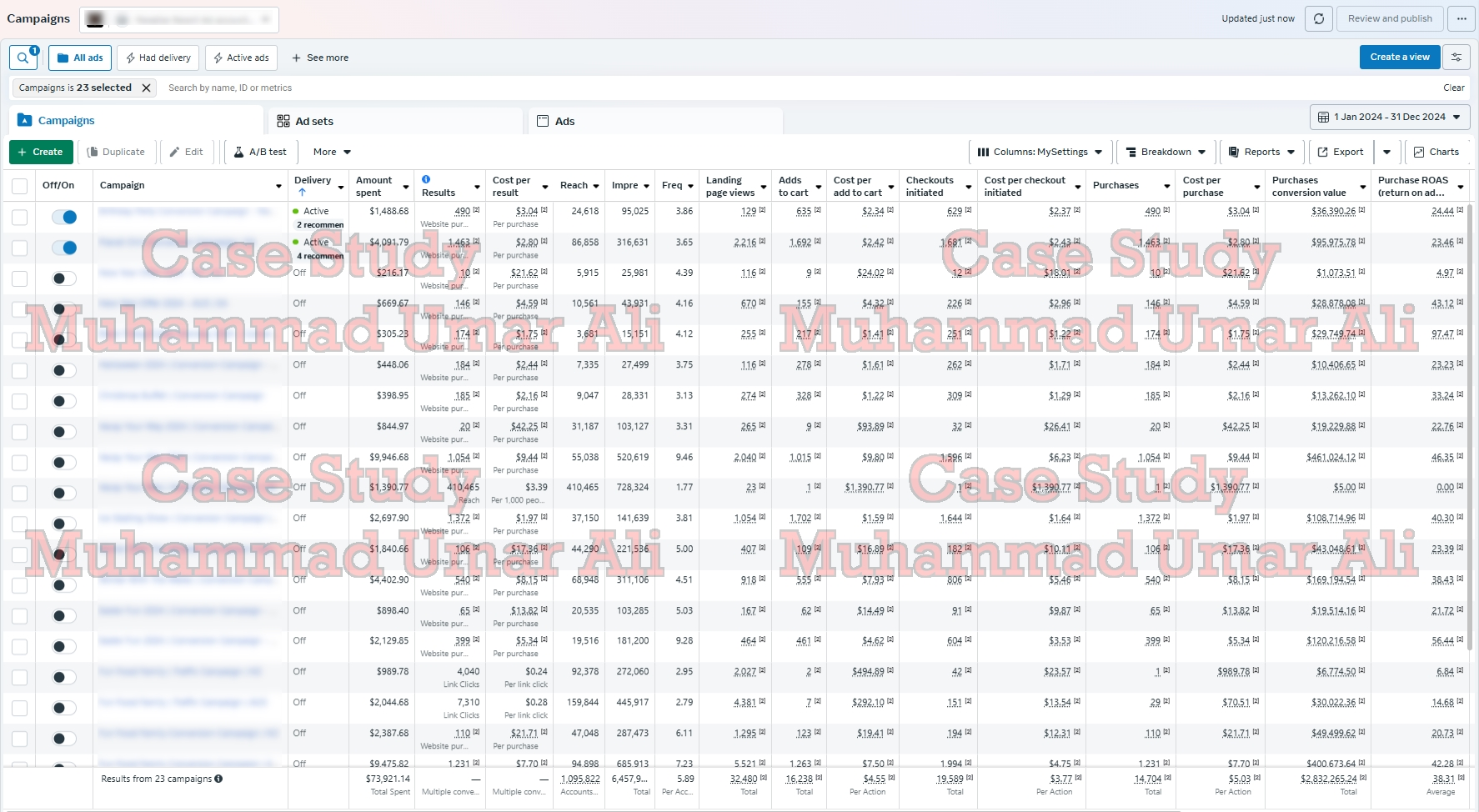Remove the Campaigns 23 selected filter
This screenshot has width=1479, height=812.
pos(146,88)
